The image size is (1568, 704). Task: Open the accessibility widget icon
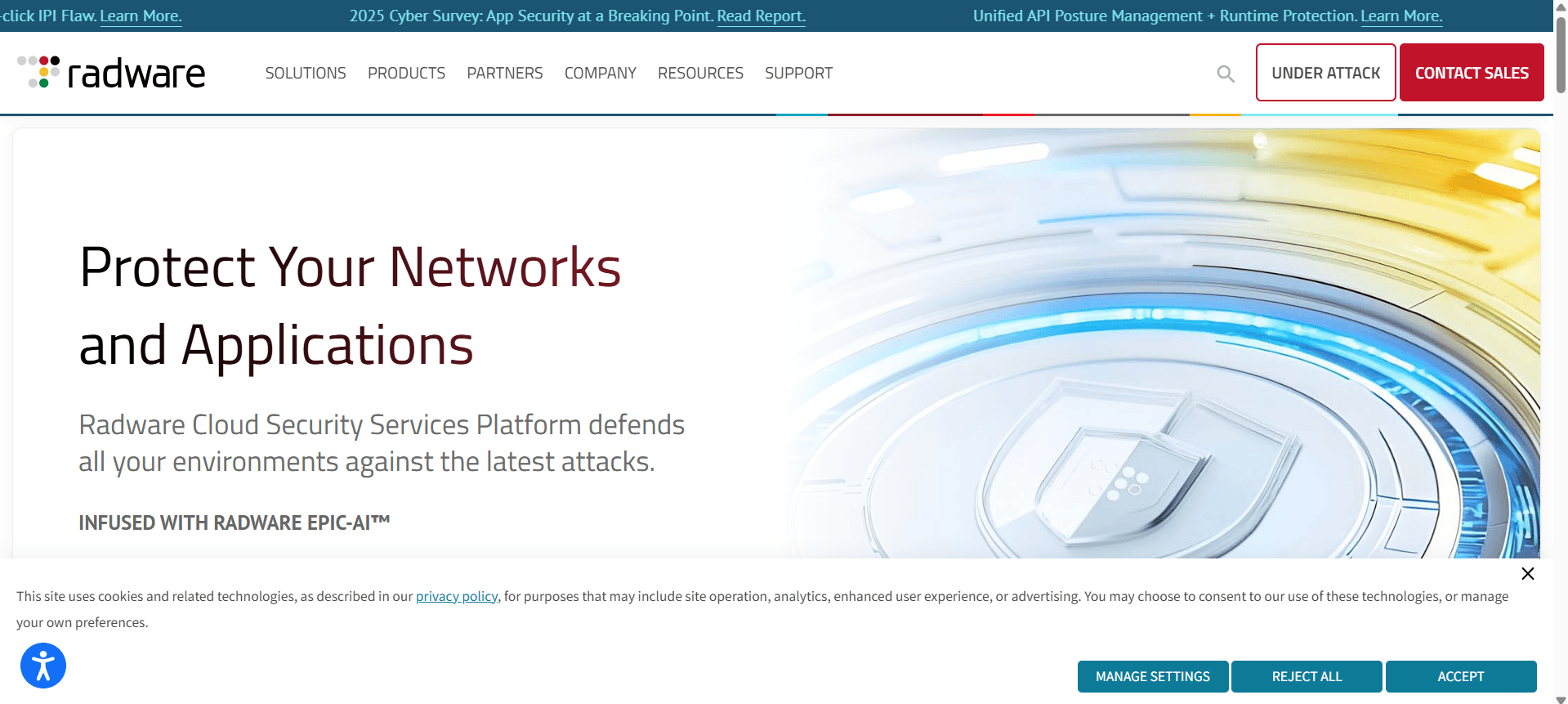[43, 666]
